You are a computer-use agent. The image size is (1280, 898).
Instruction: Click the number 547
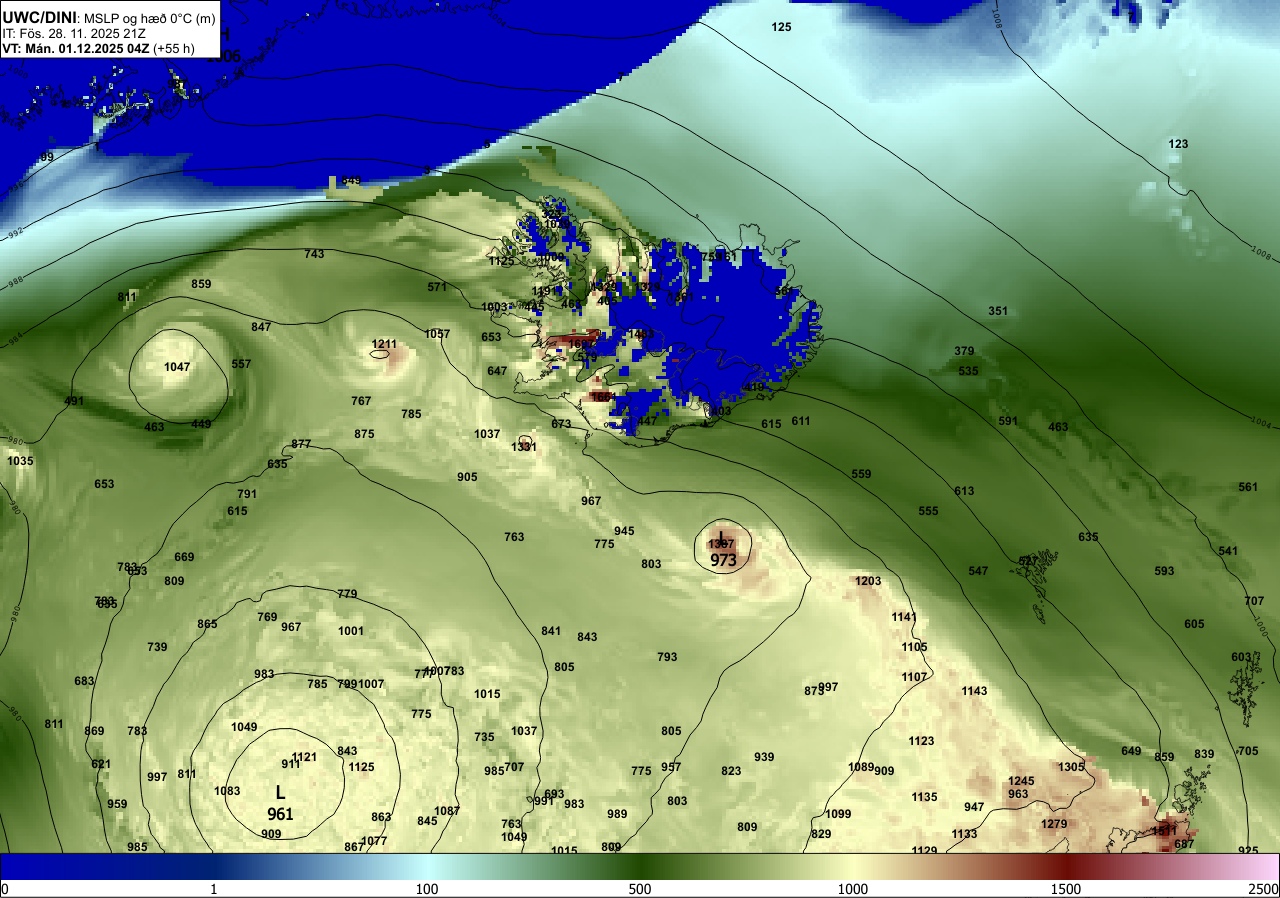point(978,571)
